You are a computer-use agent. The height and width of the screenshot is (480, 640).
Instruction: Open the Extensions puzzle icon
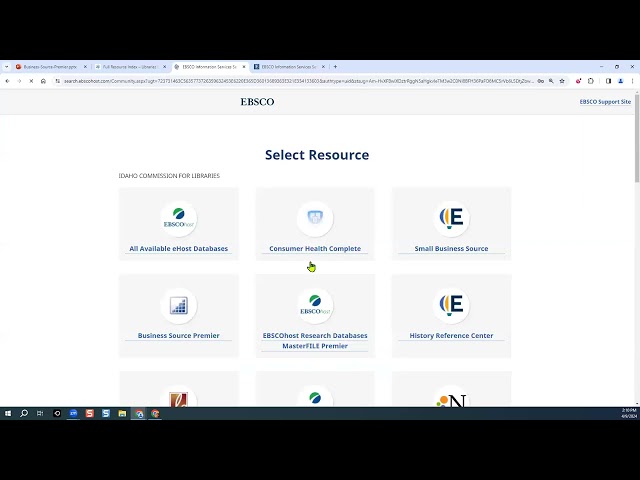(x=590, y=81)
